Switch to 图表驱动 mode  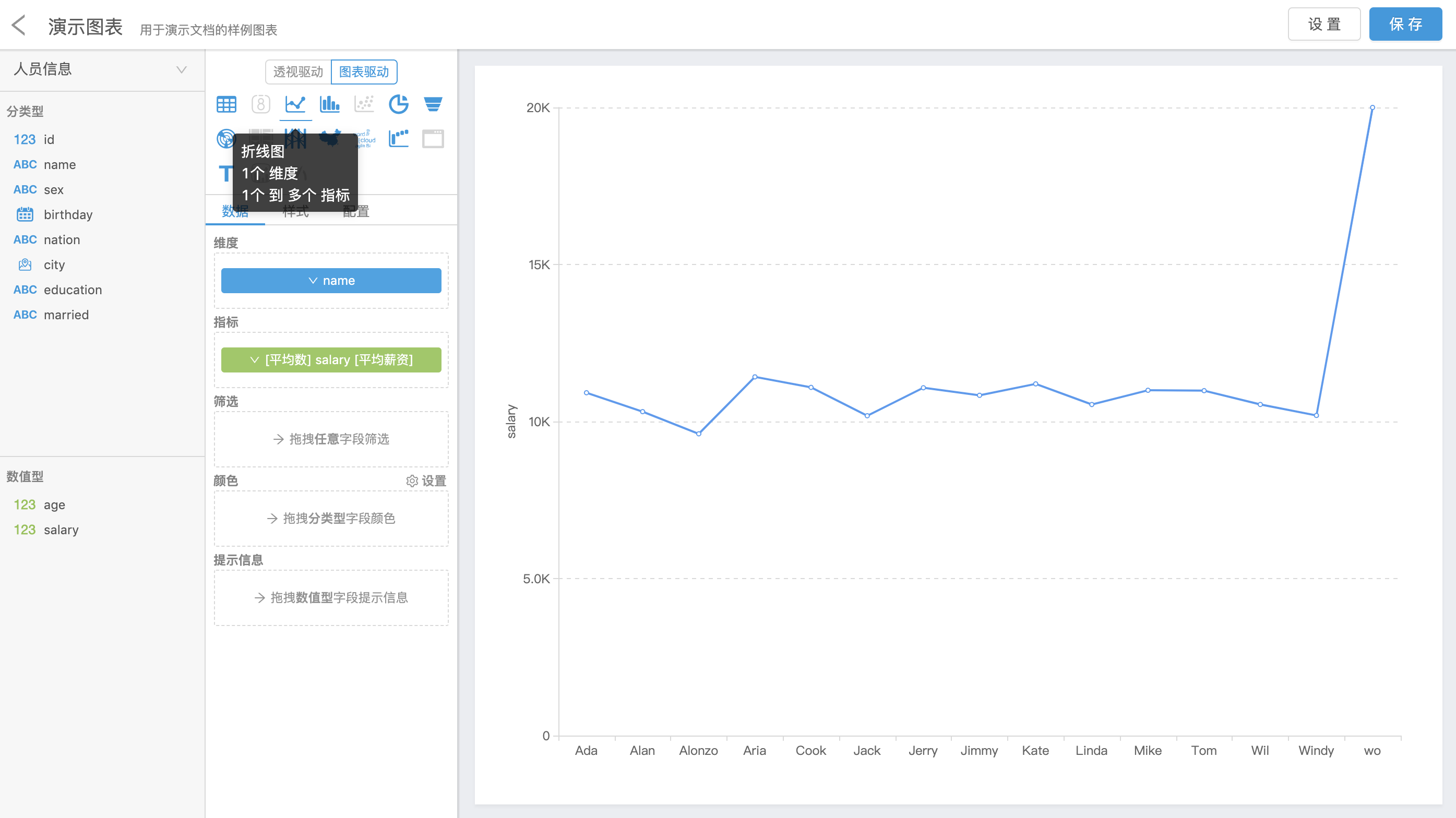364,72
